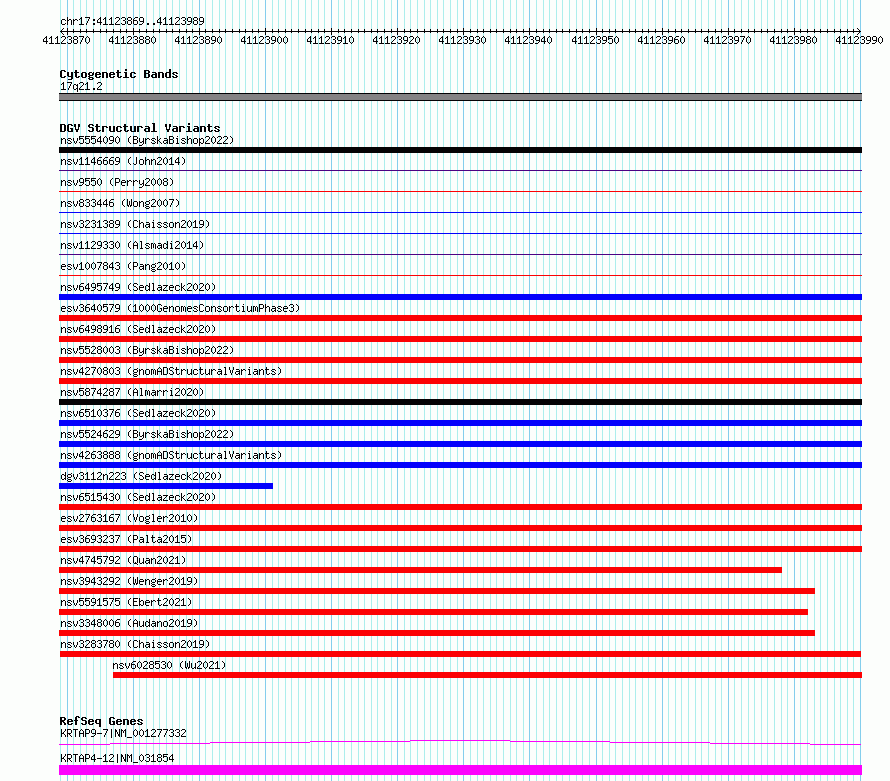Image resolution: width=890 pixels, height=781 pixels.
Task: Select nsv5528003 (ByrskaBishop2022) label
Action: (147, 350)
